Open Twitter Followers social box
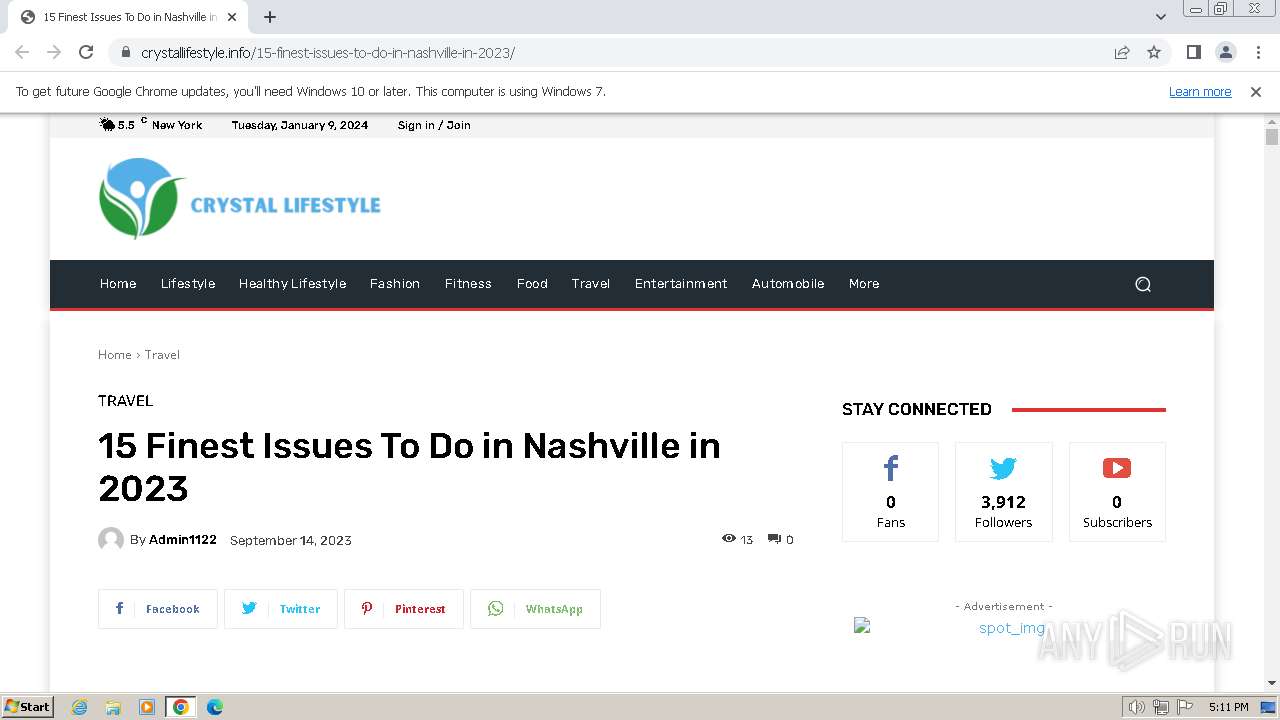The image size is (1280, 720). (1004, 492)
